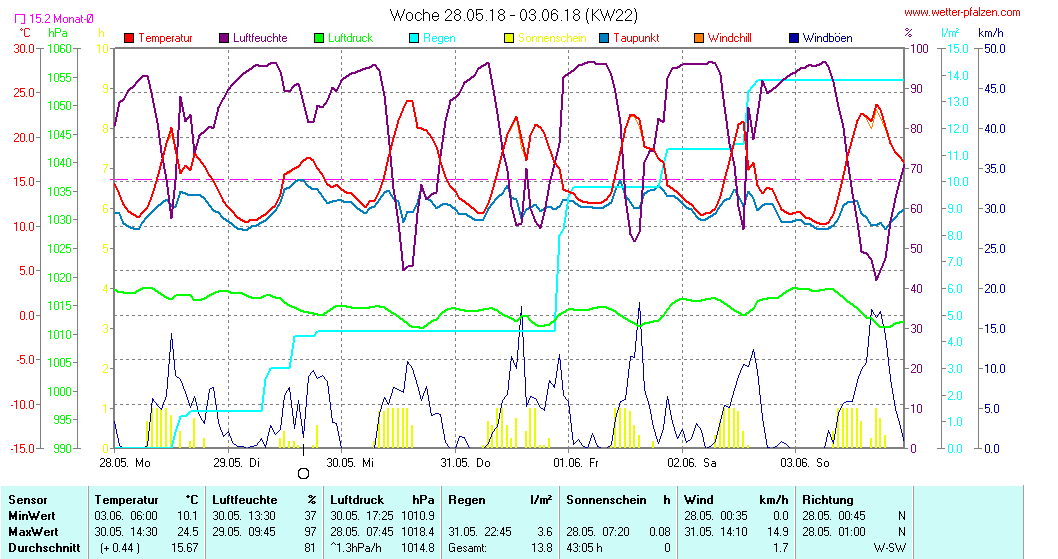Click the MaxWert row label
The image size is (1058, 559).
click(x=33, y=532)
